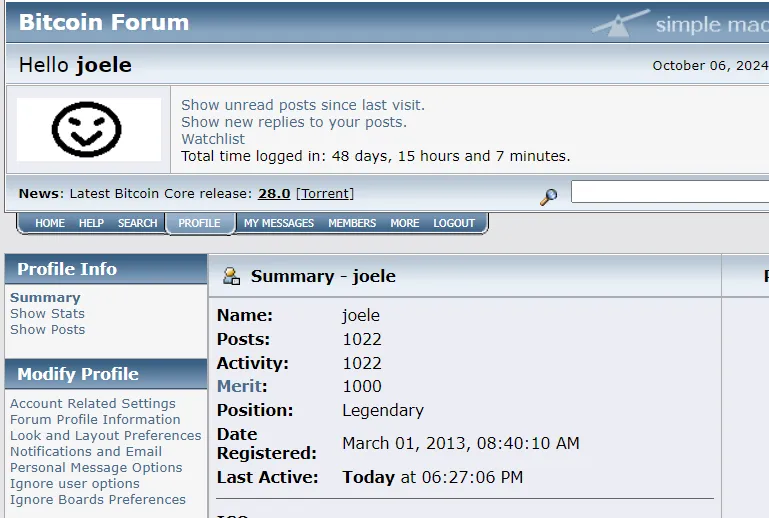Click the Torrent link in the news

[325, 194]
